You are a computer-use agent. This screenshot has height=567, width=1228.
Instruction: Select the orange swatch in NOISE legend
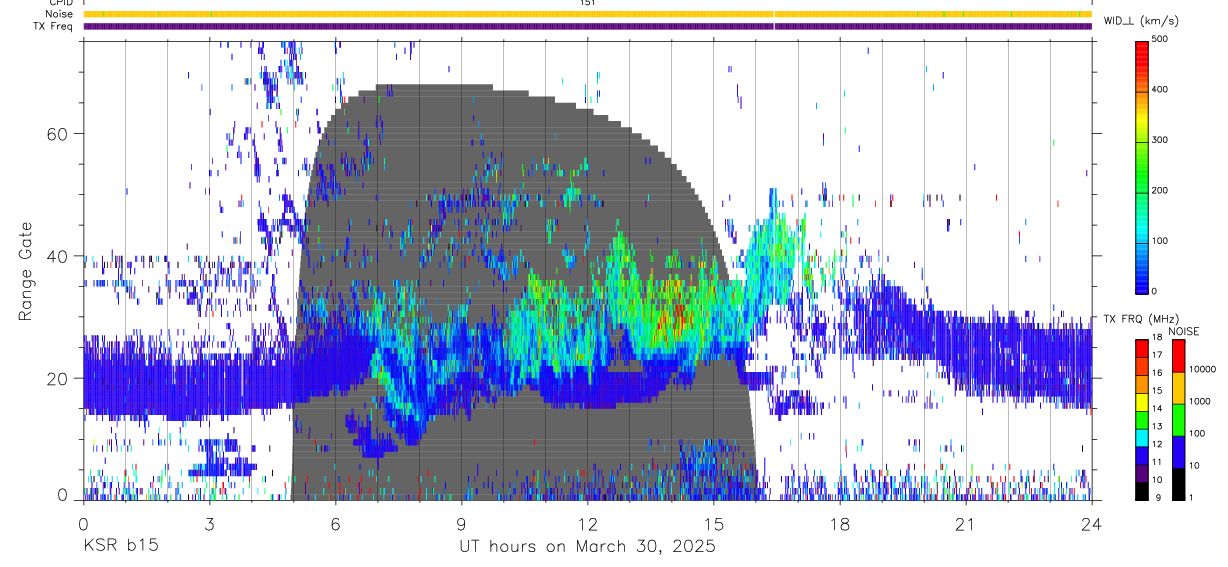(x=1178, y=386)
